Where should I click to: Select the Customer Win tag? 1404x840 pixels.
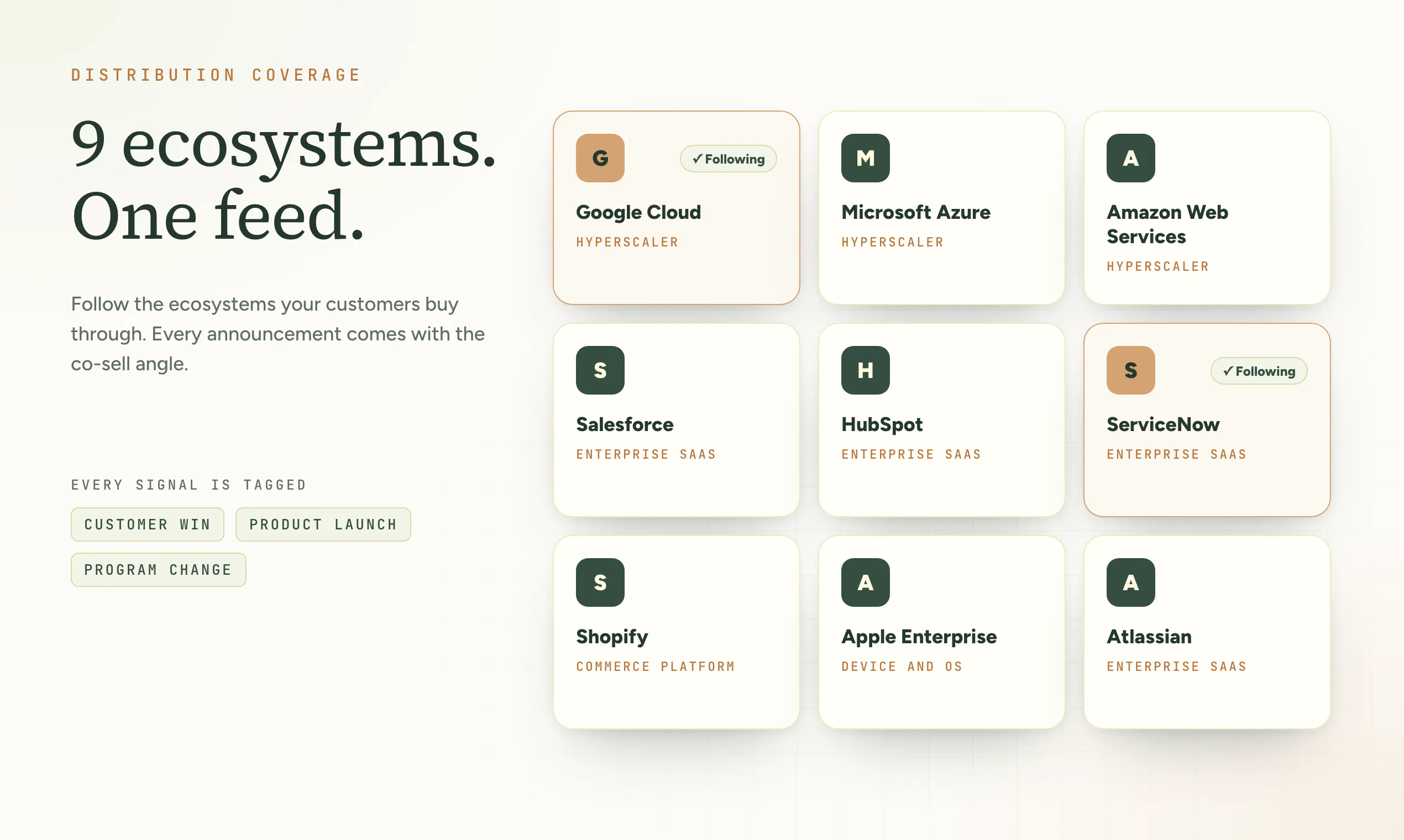[147, 524]
